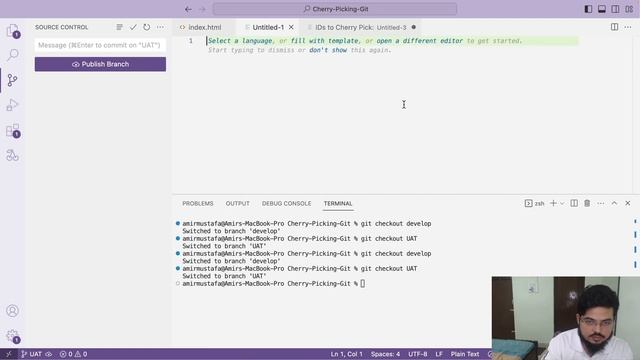Switch branch via UAT status bar item
Screen dimensions: 640x360
32,354
